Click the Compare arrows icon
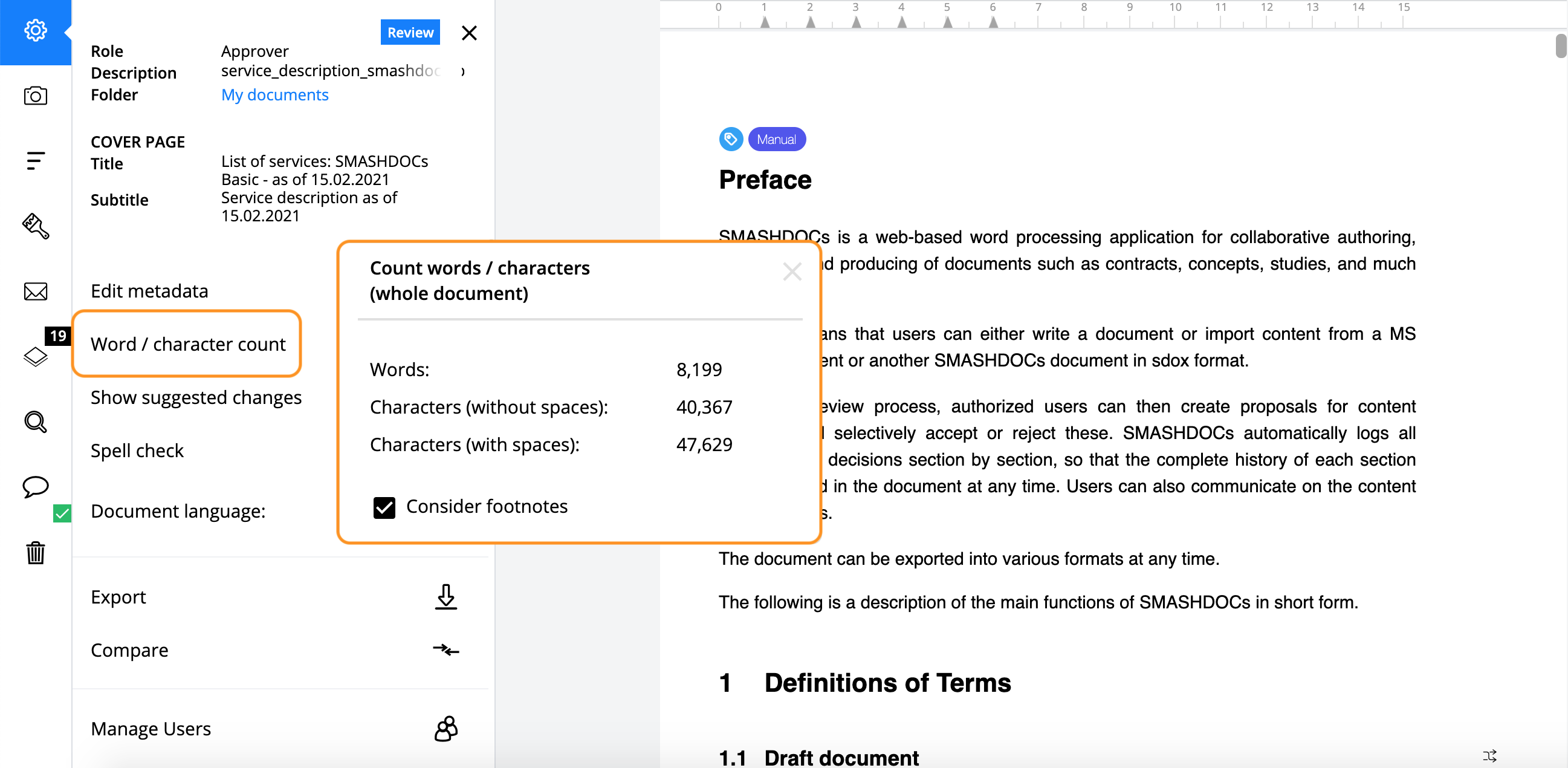 [x=446, y=650]
